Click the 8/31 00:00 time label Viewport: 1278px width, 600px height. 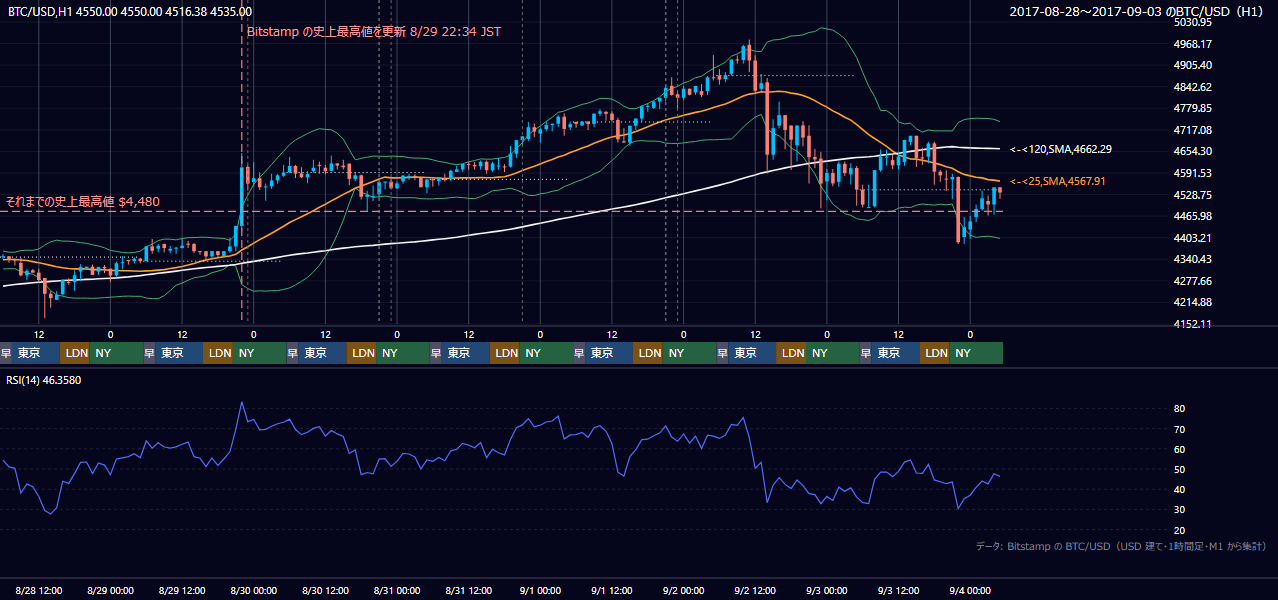[x=398, y=590]
